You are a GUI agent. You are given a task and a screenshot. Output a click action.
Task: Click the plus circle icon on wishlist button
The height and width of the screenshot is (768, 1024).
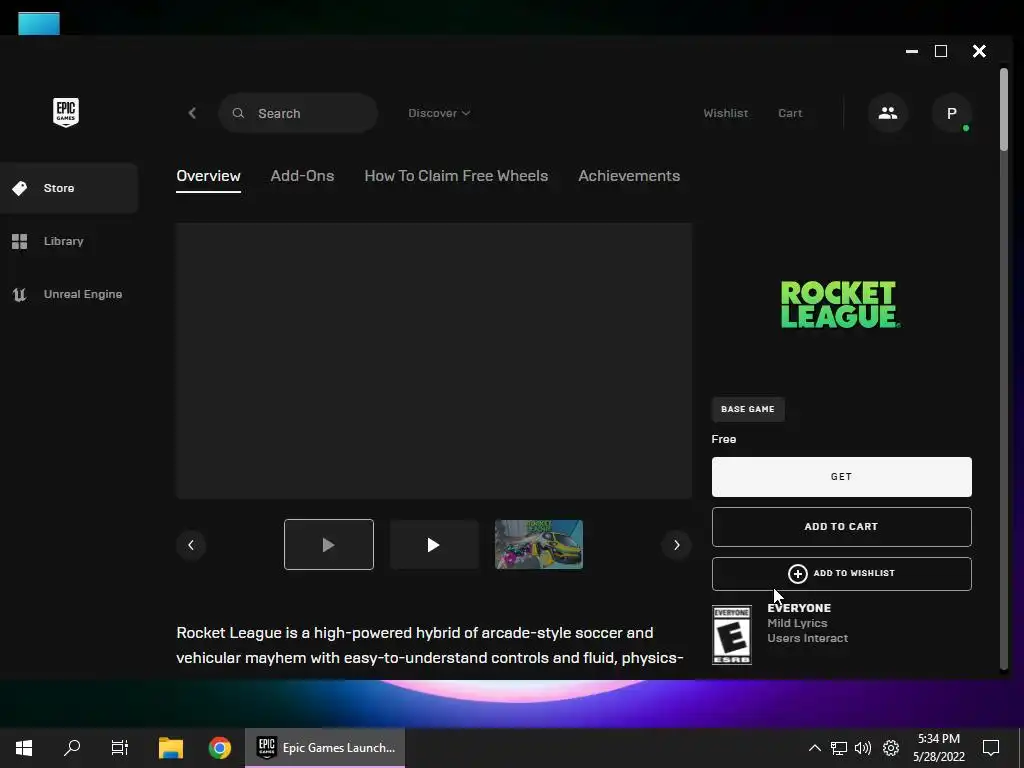tap(797, 573)
